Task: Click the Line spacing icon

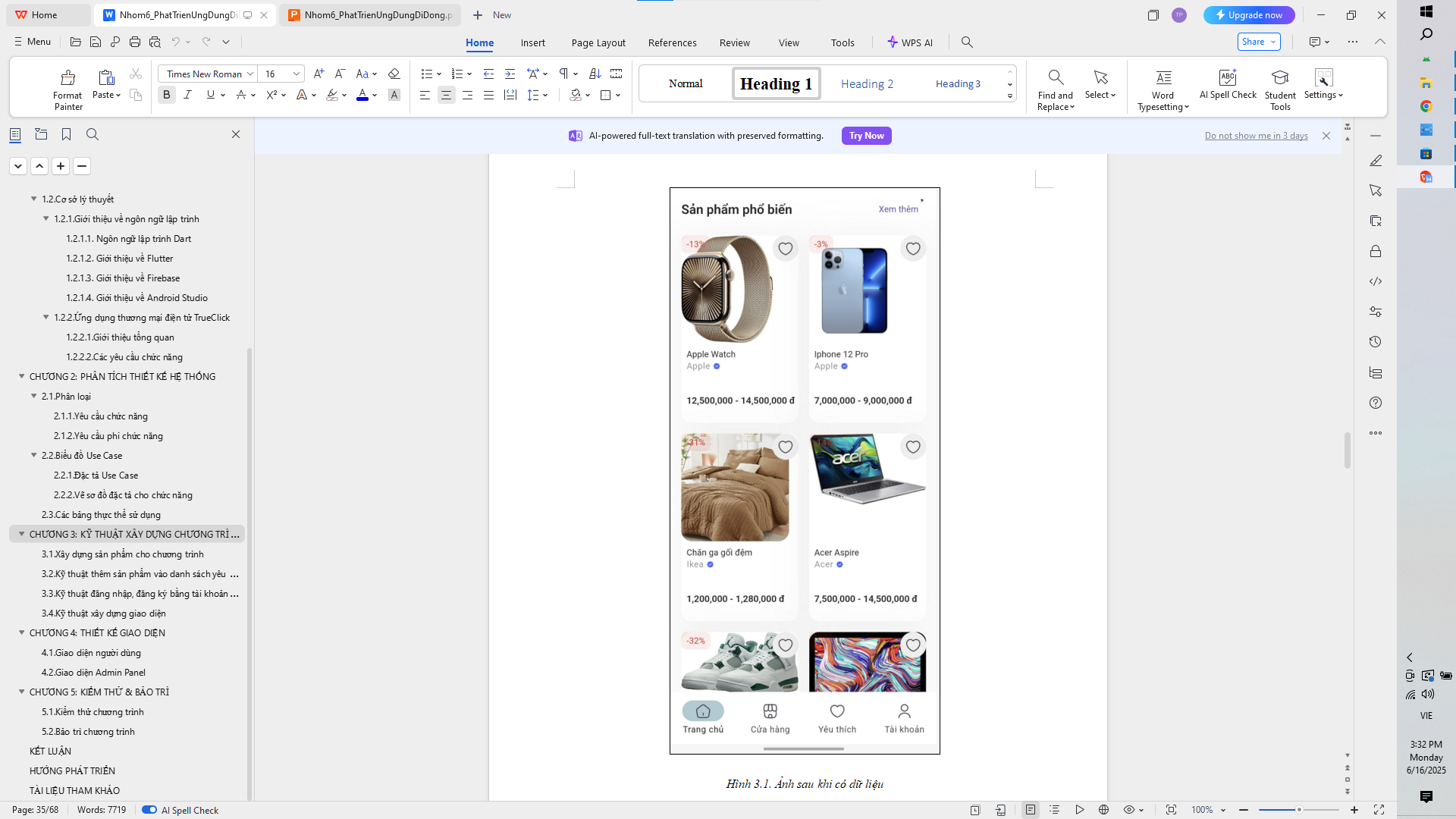Action: coord(533,95)
